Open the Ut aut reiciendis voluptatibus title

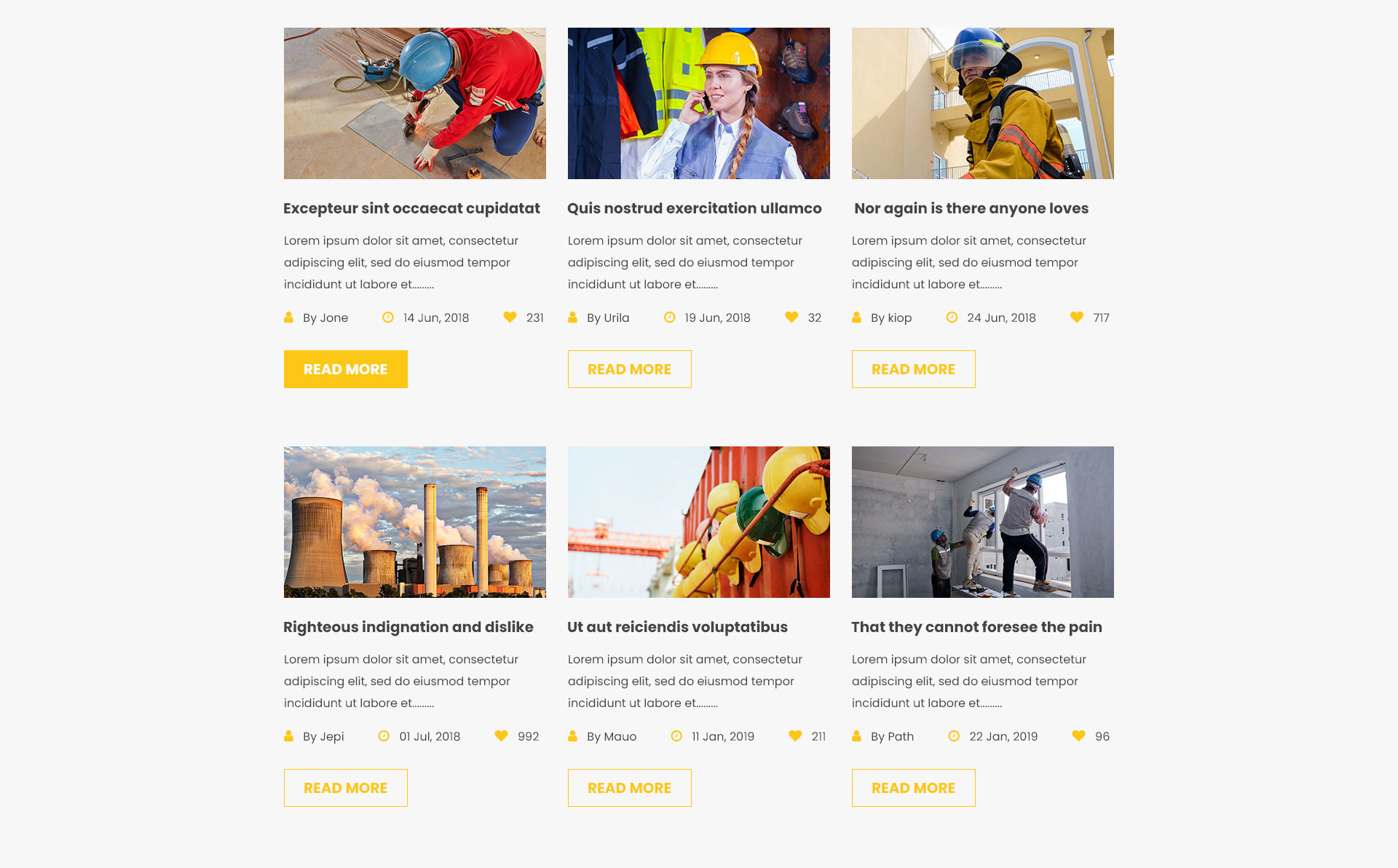click(x=678, y=627)
